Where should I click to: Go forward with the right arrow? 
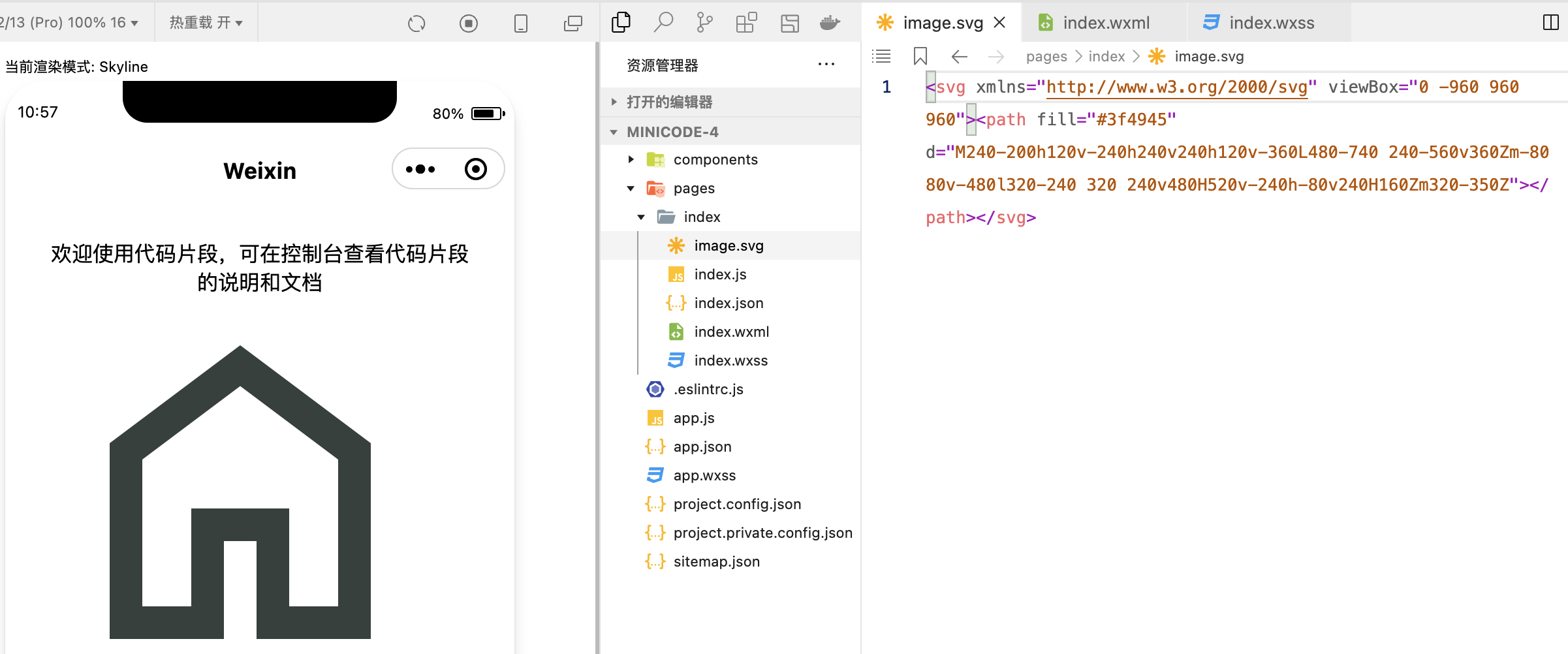(996, 57)
